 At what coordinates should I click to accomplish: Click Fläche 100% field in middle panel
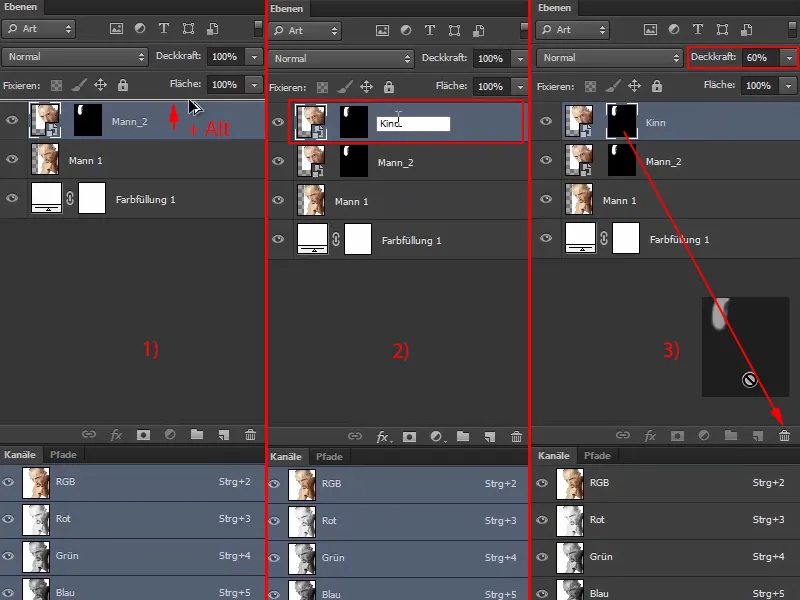click(492, 86)
